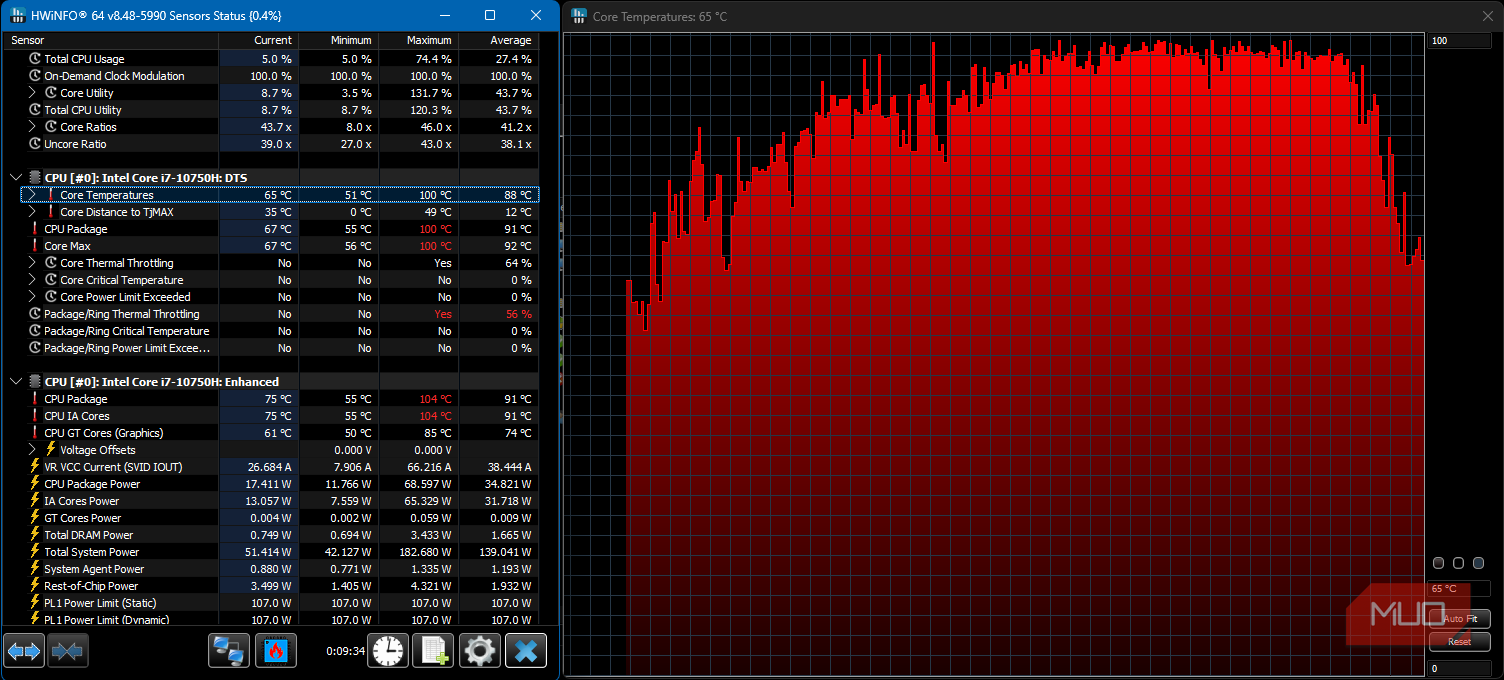
Task: Click the Sensor column header
Action: coord(112,40)
